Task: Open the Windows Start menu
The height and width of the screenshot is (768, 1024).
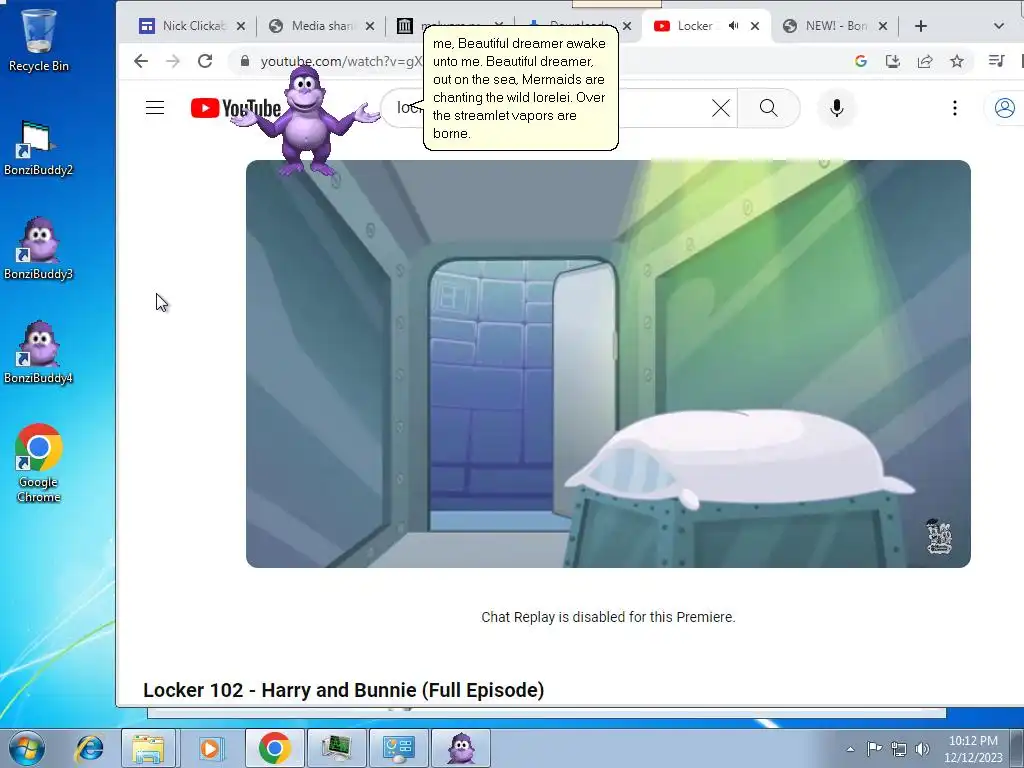Action: pyautogui.click(x=27, y=748)
